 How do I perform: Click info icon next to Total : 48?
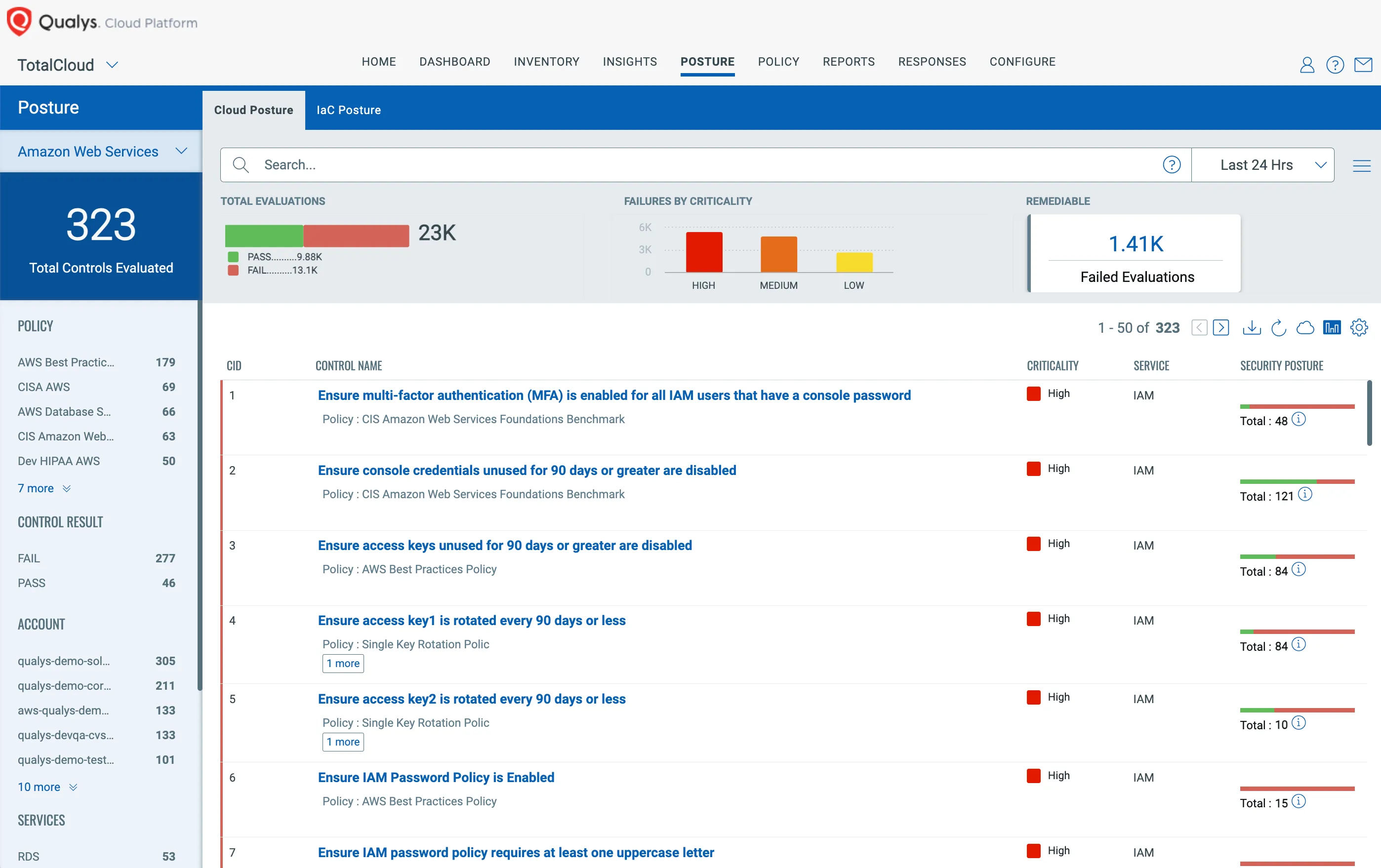[x=1299, y=420]
